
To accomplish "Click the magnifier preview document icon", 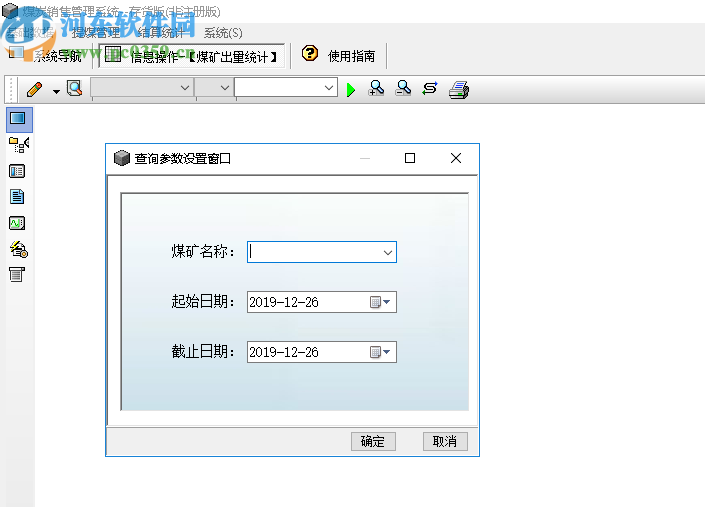I will pyautogui.click(x=75, y=88).
